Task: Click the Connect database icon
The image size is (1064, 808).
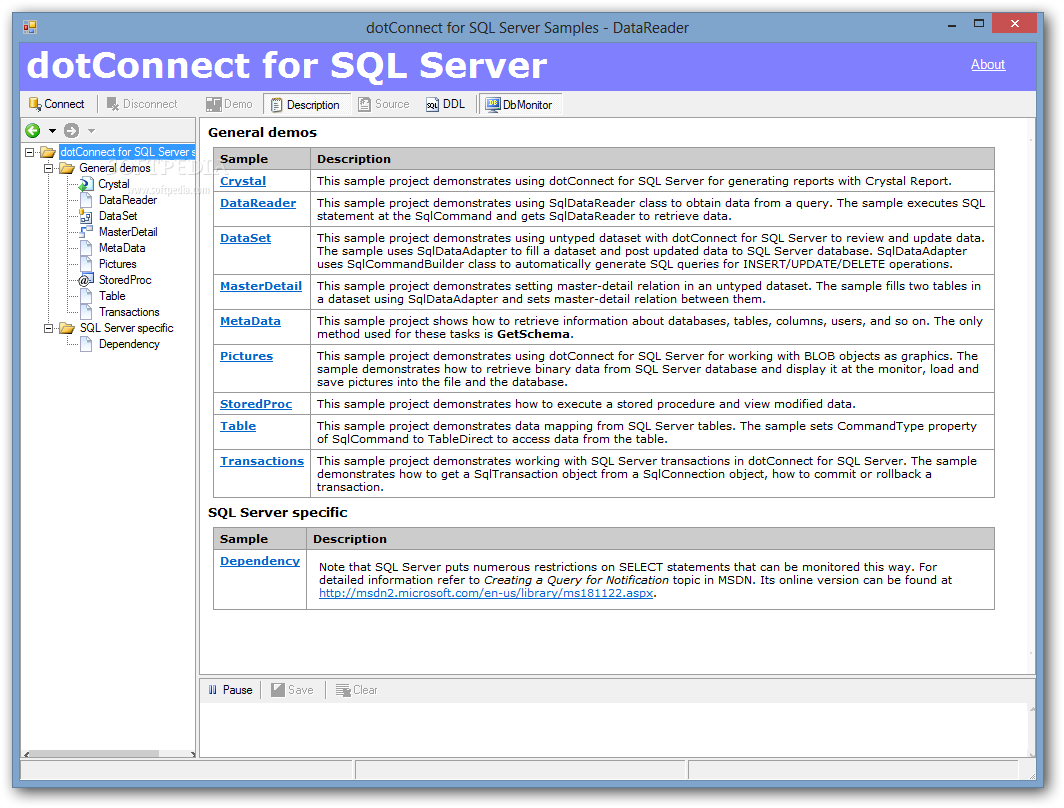Action: 35,104
